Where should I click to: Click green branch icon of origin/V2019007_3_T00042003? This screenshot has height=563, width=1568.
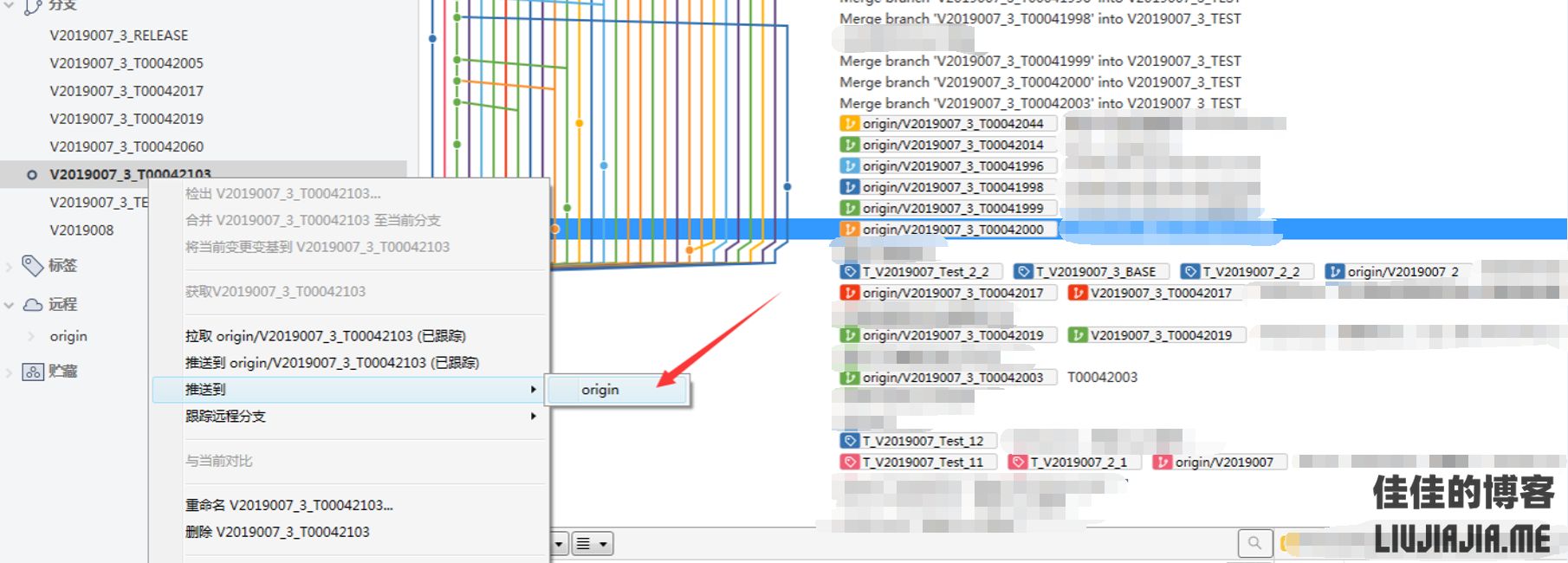[x=850, y=378]
